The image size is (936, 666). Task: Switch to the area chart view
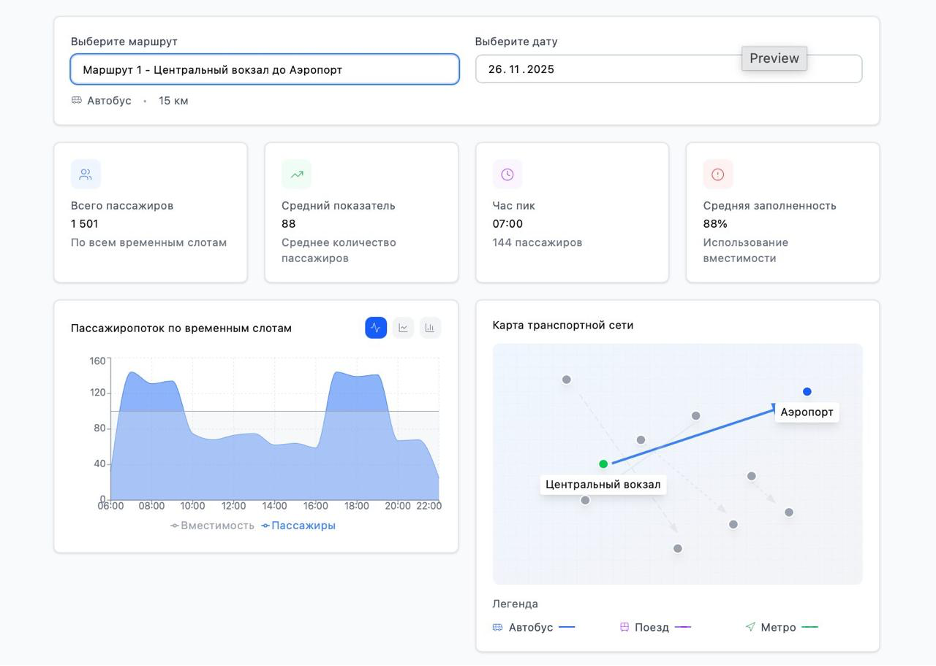pos(376,327)
